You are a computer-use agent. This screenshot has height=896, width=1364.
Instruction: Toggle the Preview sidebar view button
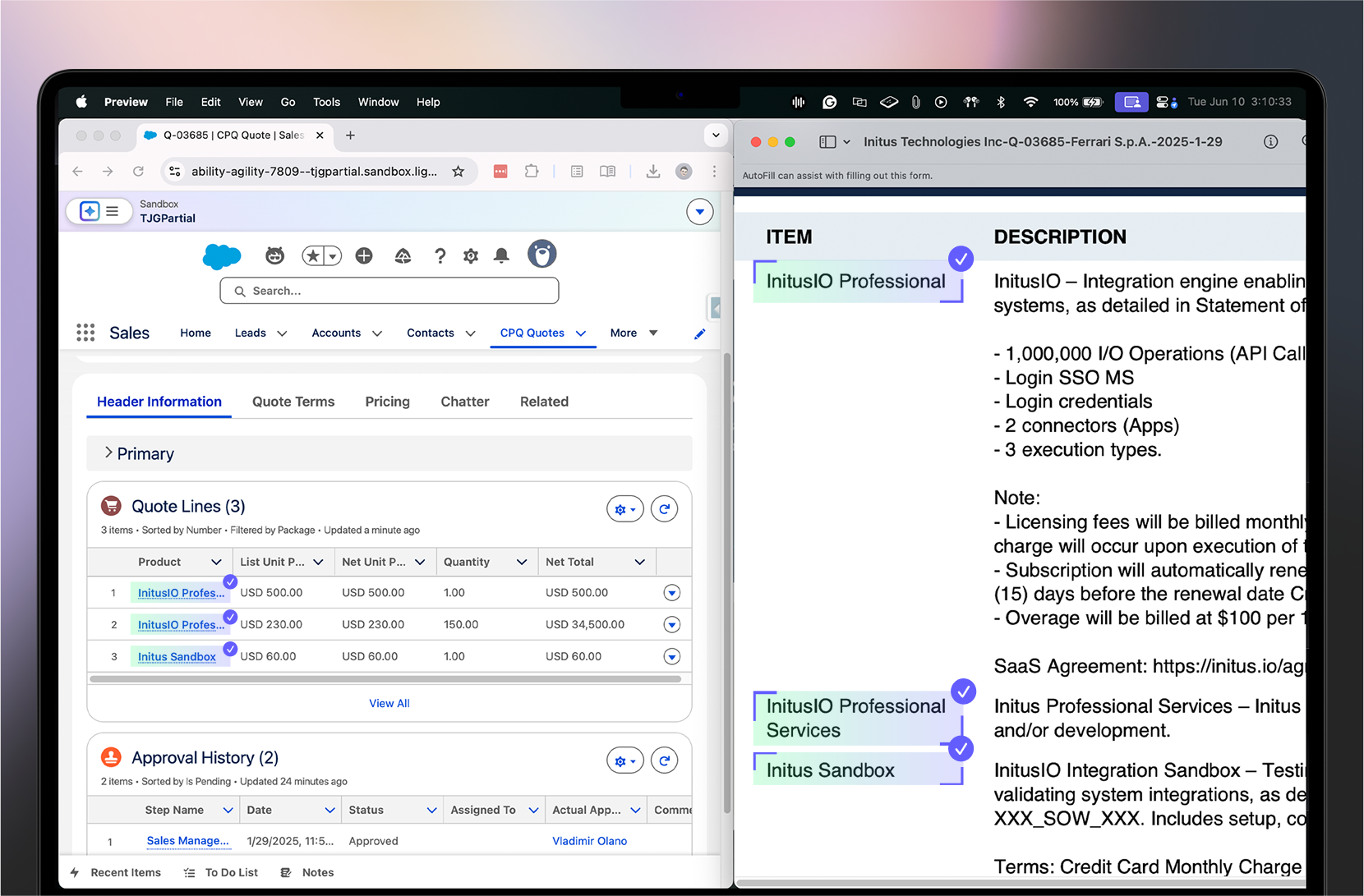click(828, 141)
